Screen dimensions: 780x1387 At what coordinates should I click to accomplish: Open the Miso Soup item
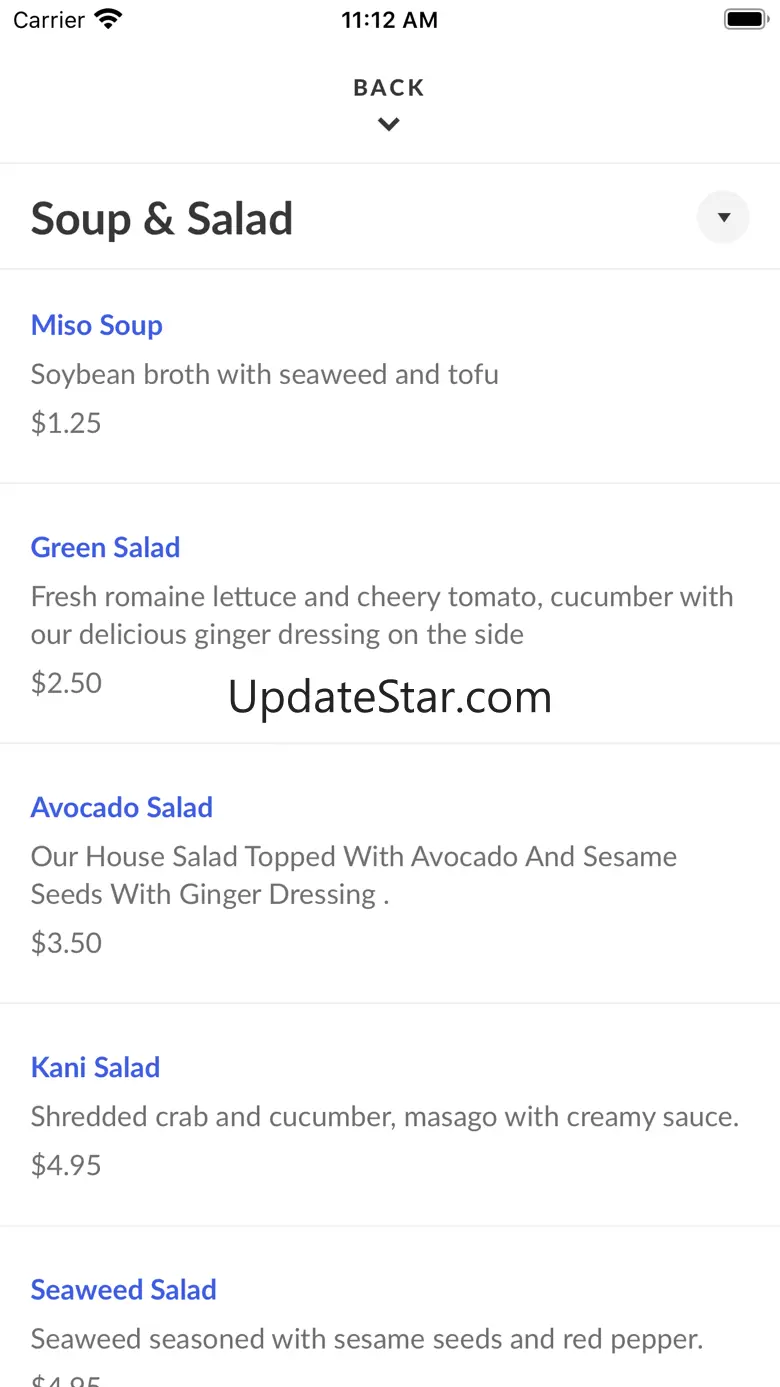97,325
